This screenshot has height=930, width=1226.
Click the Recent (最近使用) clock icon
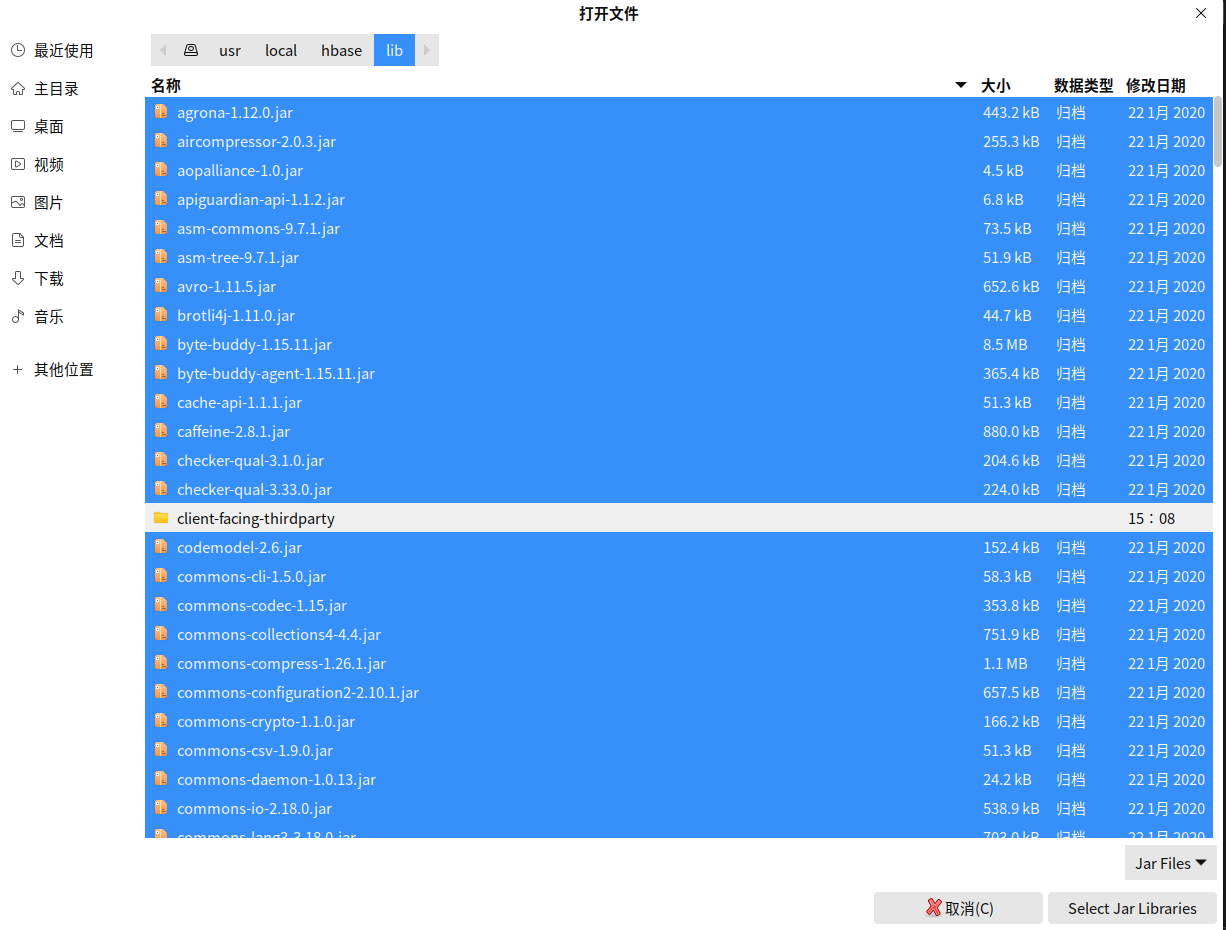click(18, 50)
